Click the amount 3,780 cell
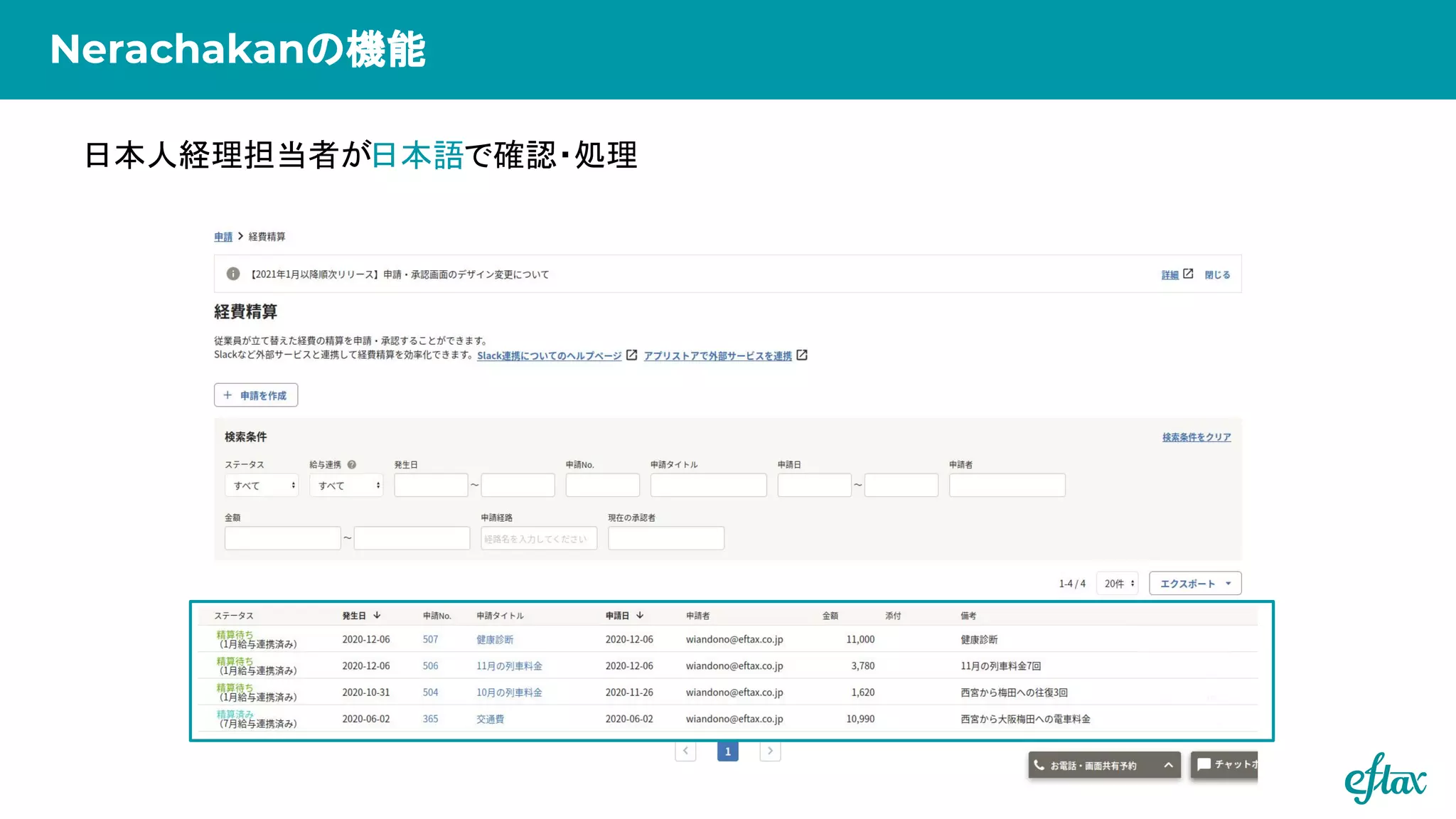The width and height of the screenshot is (1456, 819). [863, 666]
